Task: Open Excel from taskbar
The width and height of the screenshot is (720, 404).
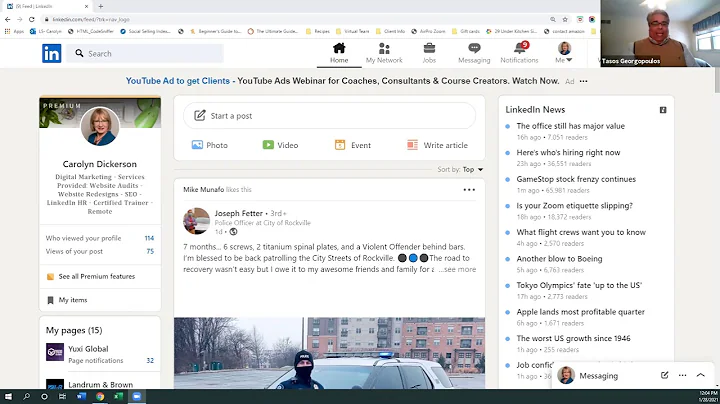Action: click(118, 396)
